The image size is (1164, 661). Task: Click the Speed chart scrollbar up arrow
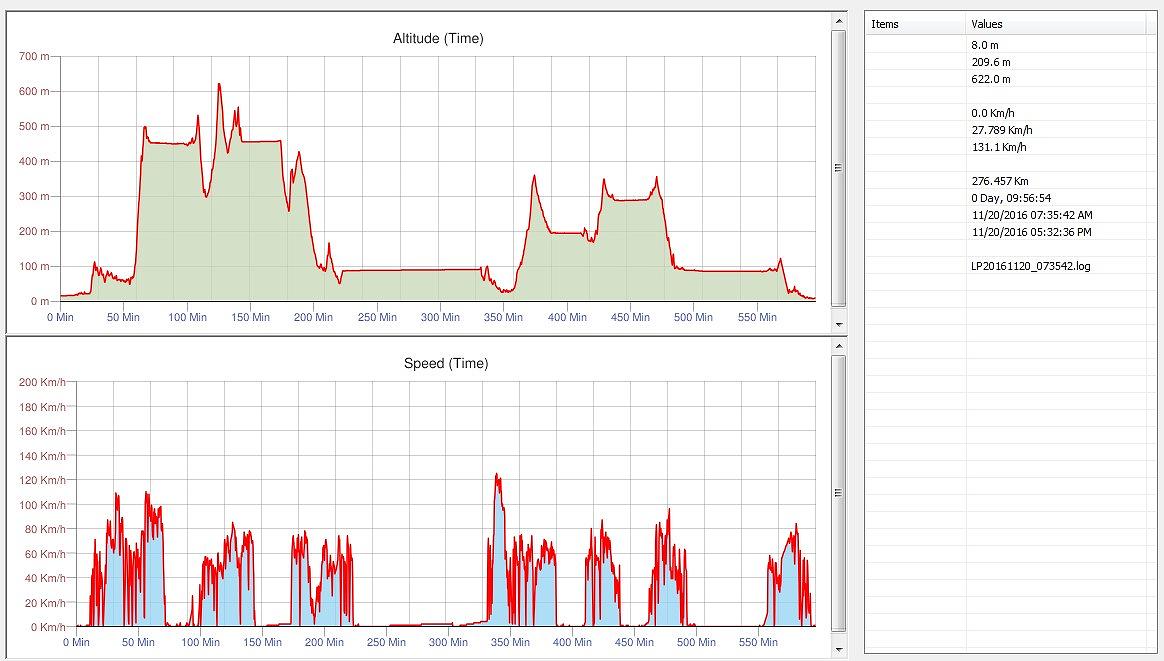coord(839,346)
